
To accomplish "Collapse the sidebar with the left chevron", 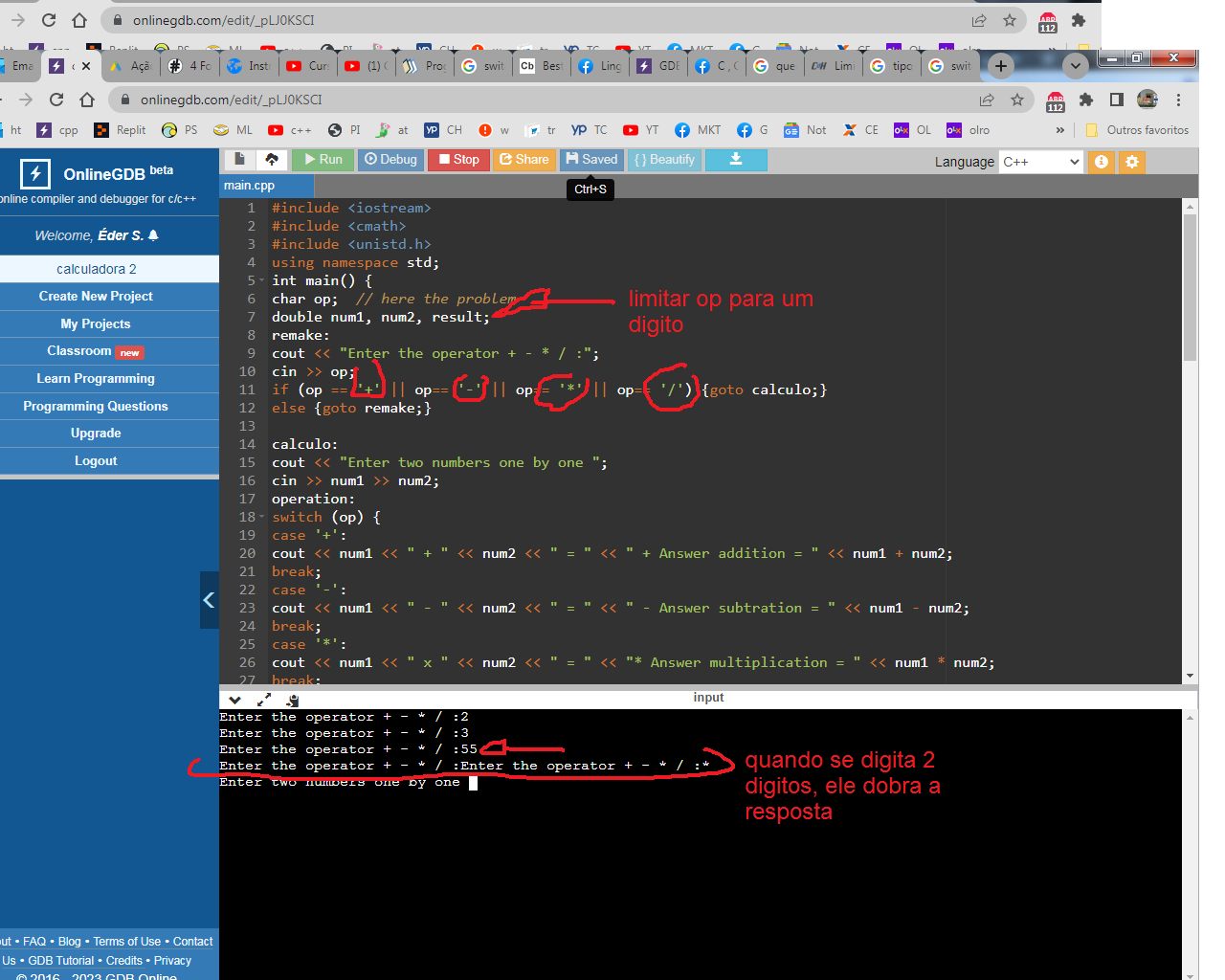I will (x=209, y=600).
